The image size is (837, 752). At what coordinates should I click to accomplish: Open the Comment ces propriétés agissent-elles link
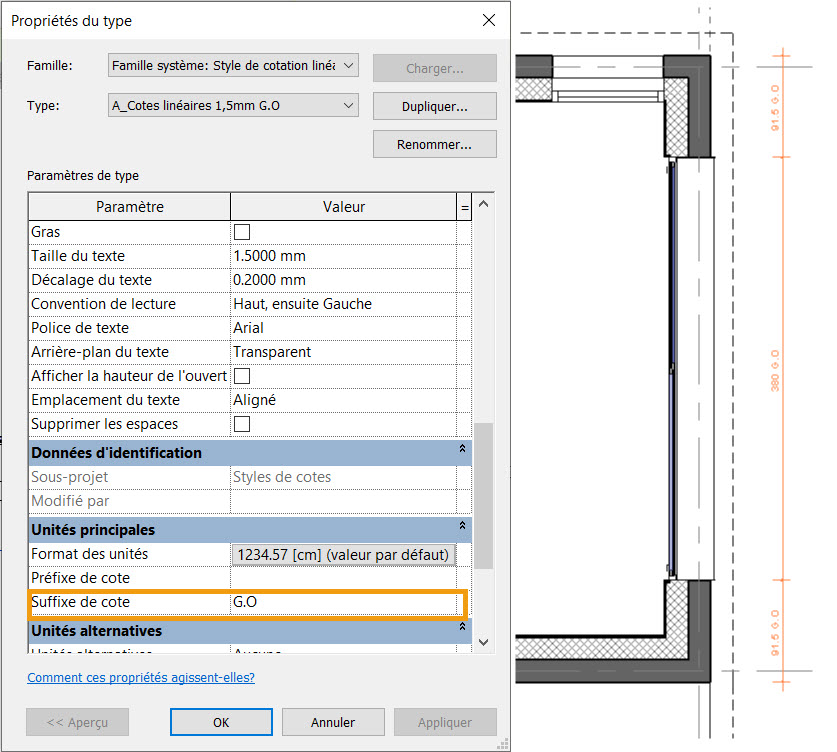click(x=141, y=677)
